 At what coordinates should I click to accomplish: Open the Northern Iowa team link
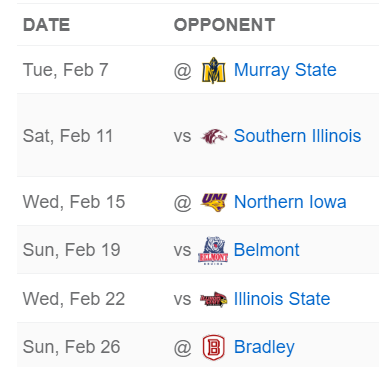coord(290,202)
